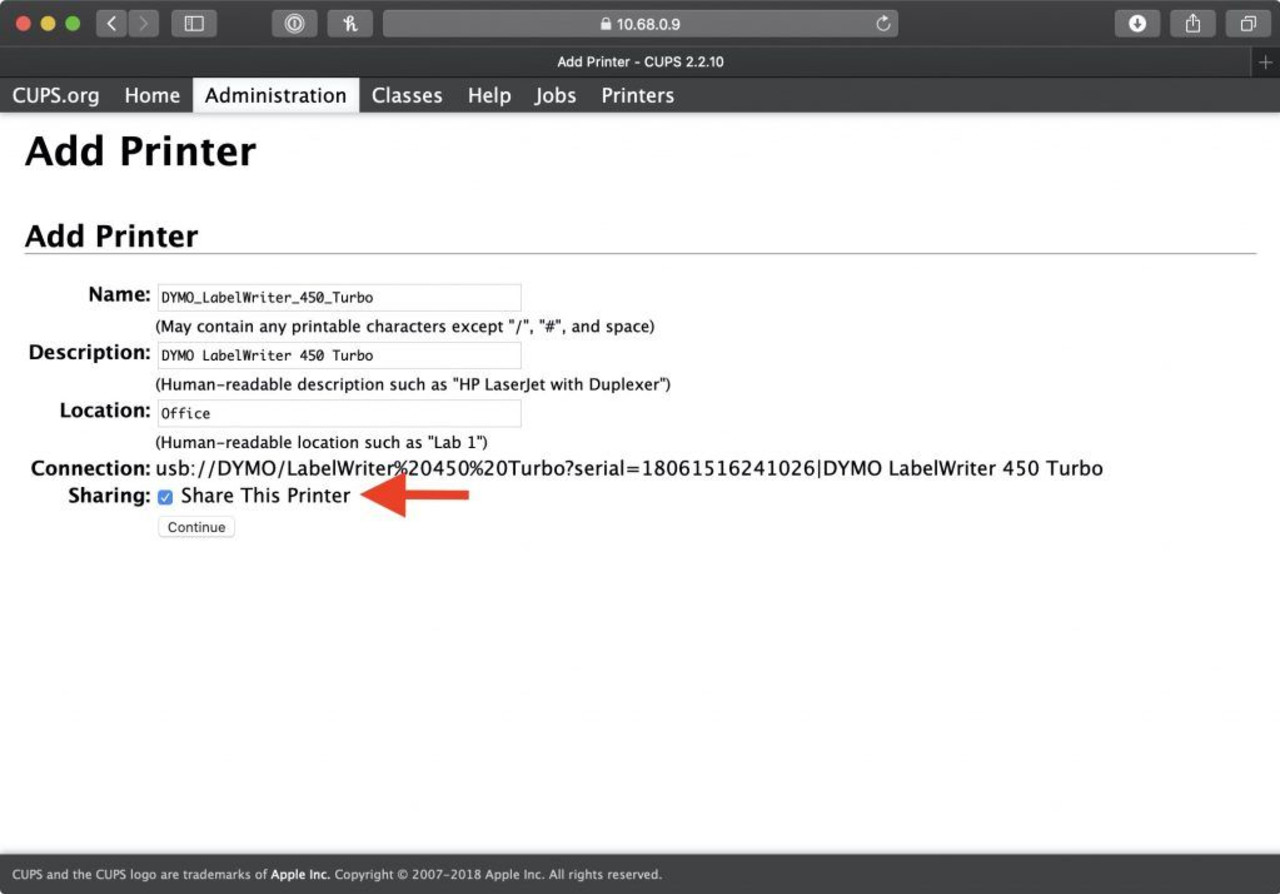The width and height of the screenshot is (1280, 894).
Task: Click the location hint mentioning Lab 1
Action: pyautogui.click(x=321, y=442)
